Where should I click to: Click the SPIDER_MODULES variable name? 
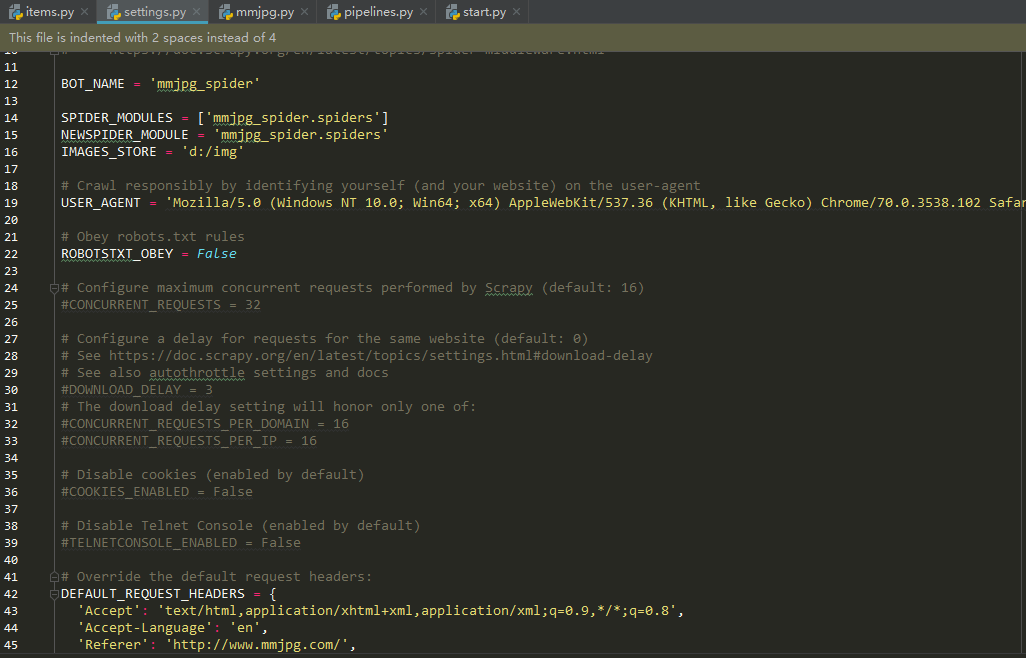116,118
